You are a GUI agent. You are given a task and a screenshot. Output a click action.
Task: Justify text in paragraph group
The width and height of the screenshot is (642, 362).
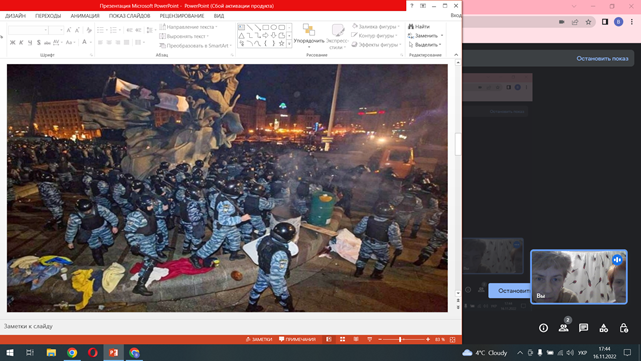point(127,42)
